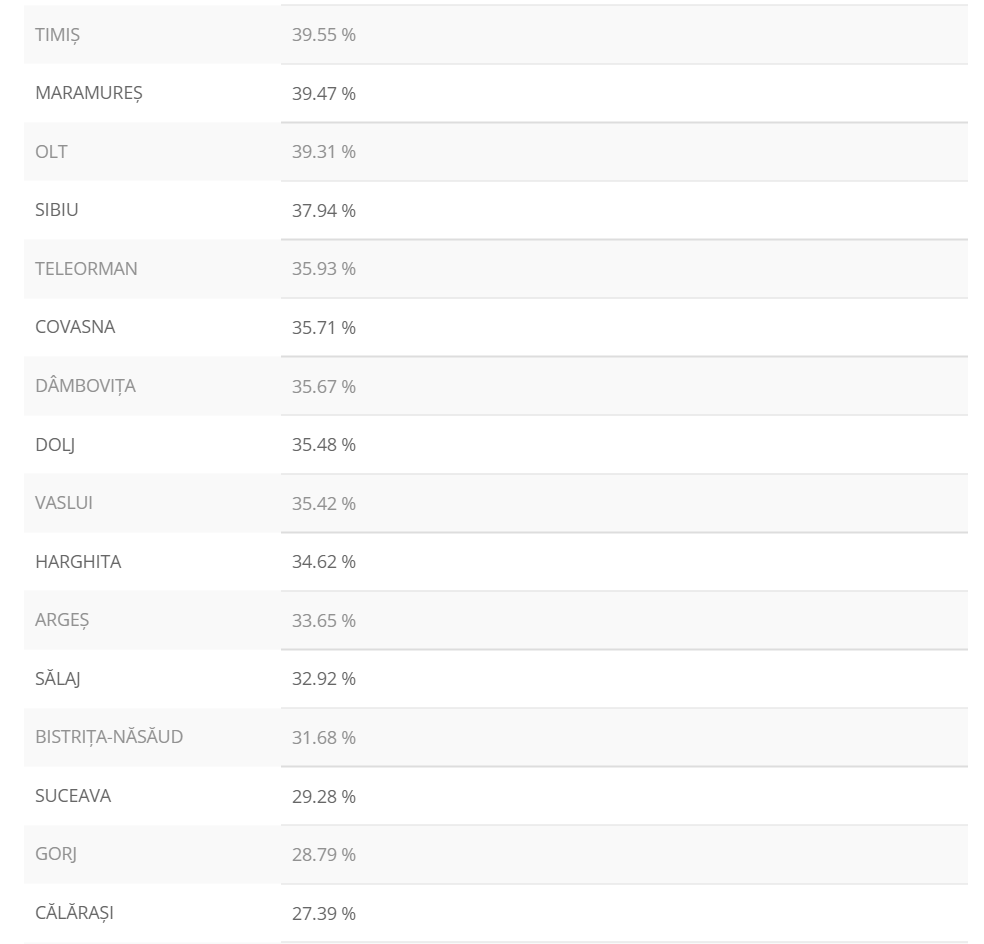Click the TIMIȘ county name cell

(58, 35)
